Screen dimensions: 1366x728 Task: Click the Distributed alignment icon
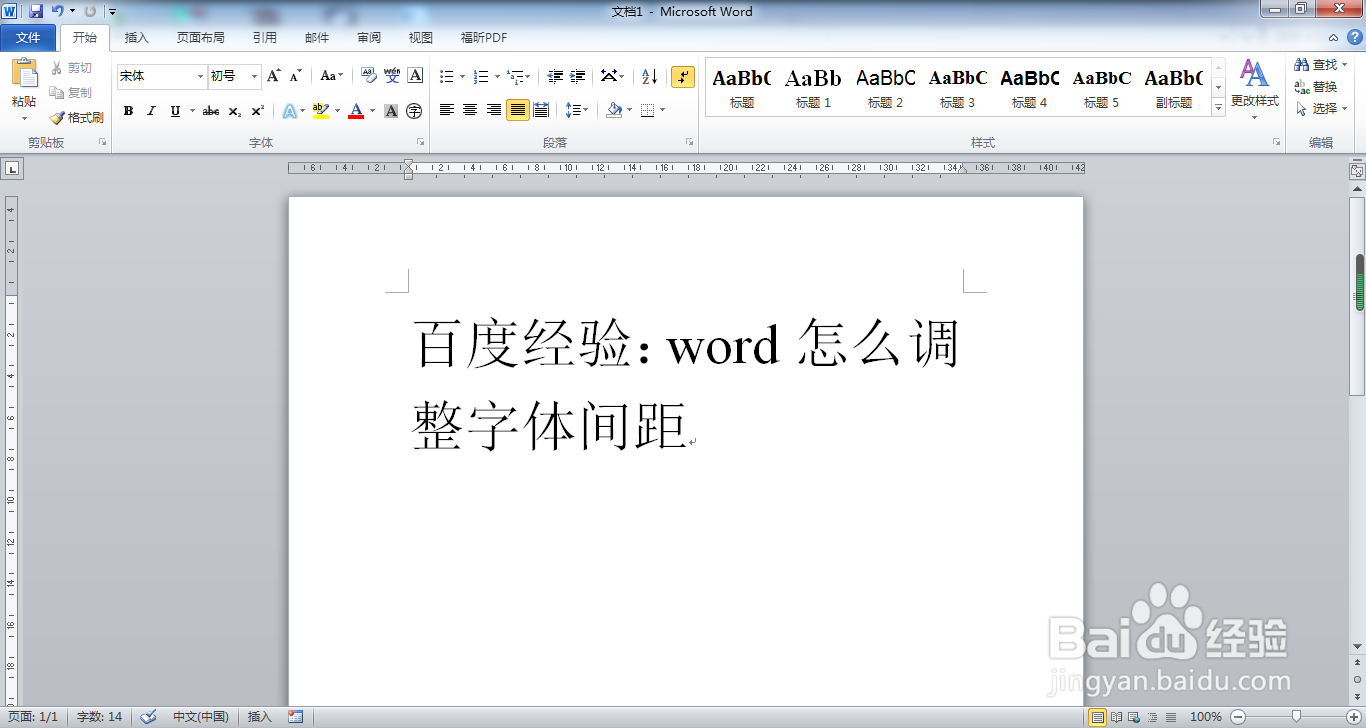click(x=541, y=110)
